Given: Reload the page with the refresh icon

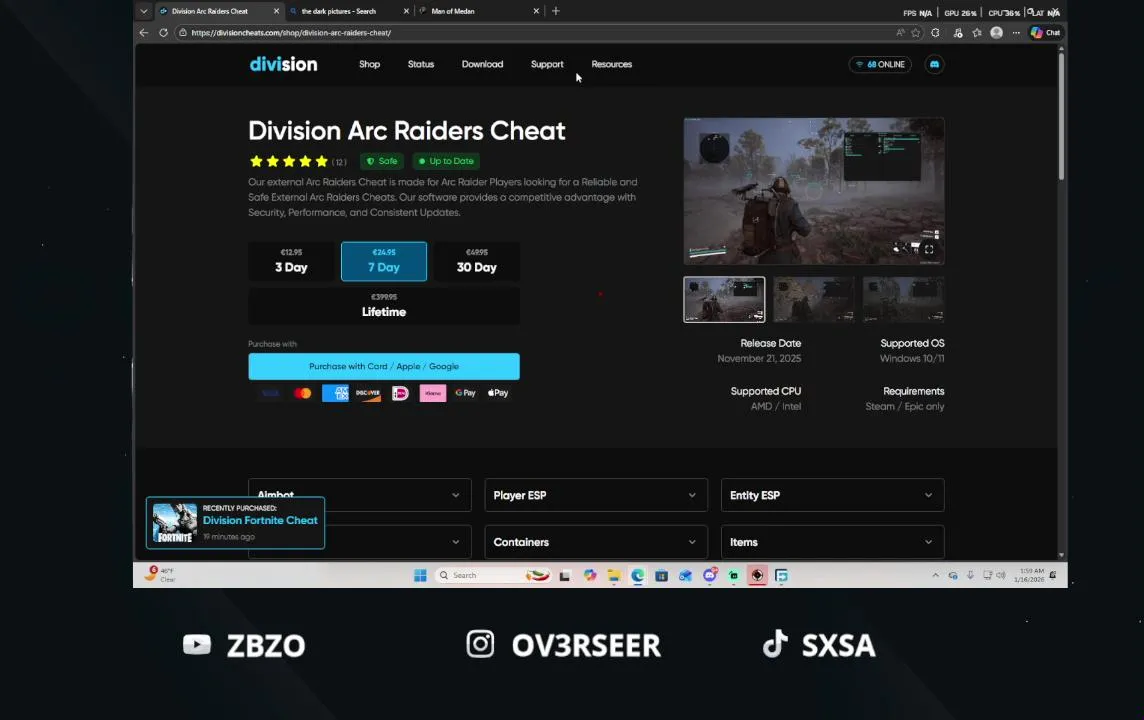Looking at the screenshot, I should (163, 33).
